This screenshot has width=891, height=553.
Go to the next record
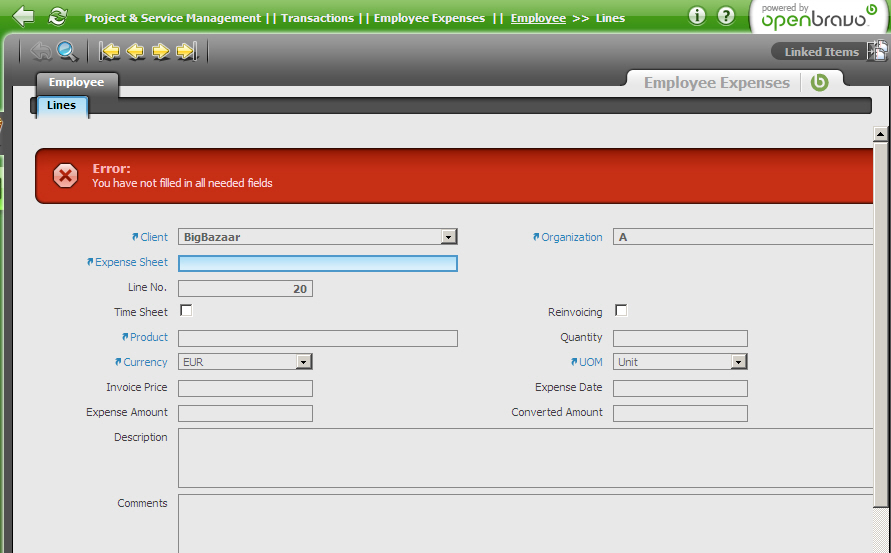(x=160, y=51)
